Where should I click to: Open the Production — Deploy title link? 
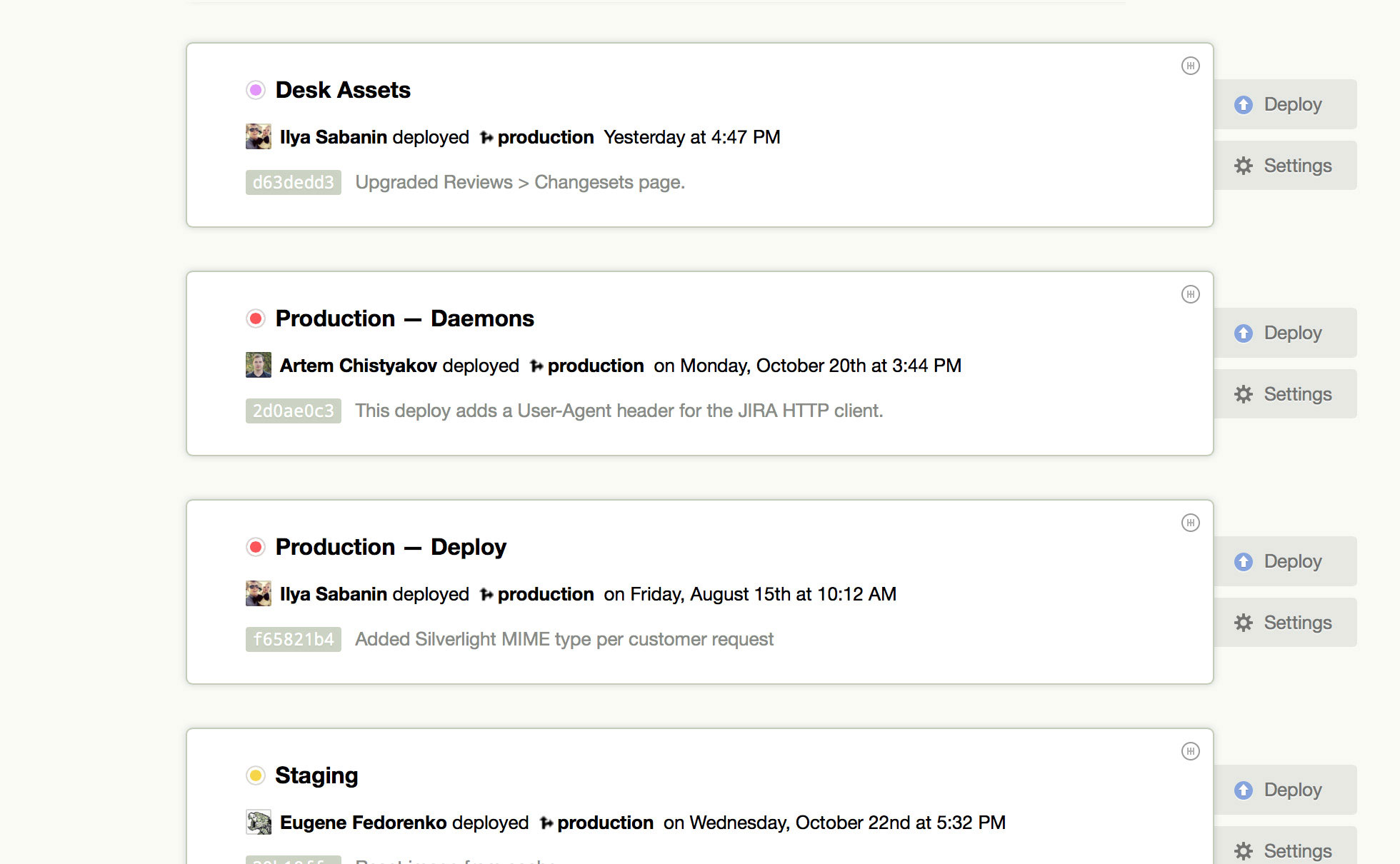pos(391,547)
